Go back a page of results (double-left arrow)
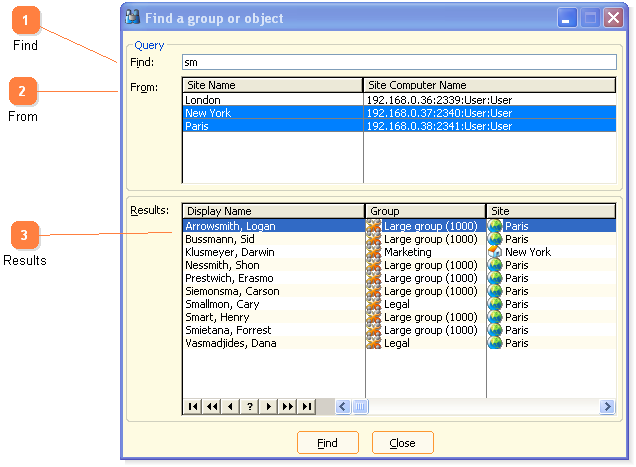Image resolution: width=636 pixels, height=467 pixels. pos(211,406)
